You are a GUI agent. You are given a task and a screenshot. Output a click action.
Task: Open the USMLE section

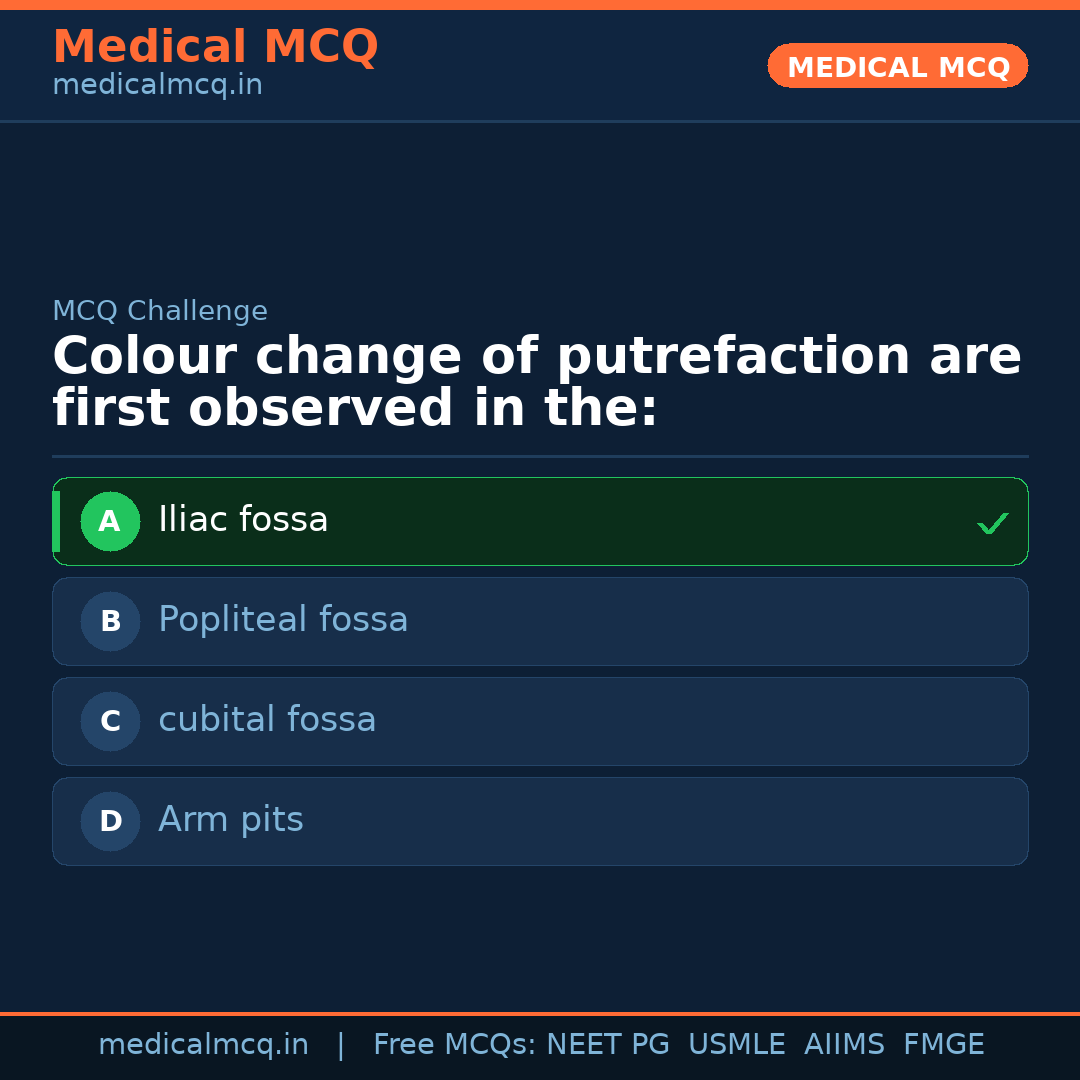737,1043
